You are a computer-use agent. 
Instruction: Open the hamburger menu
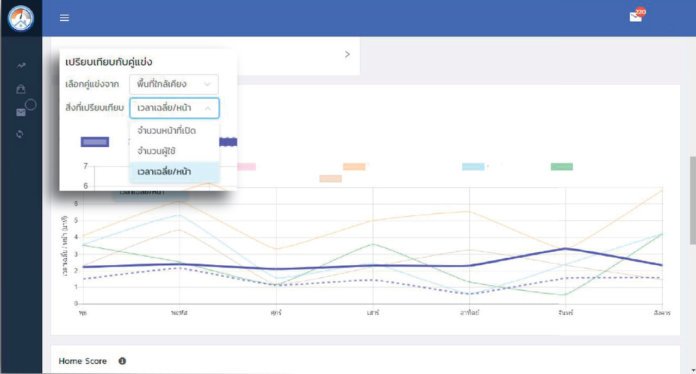64,18
